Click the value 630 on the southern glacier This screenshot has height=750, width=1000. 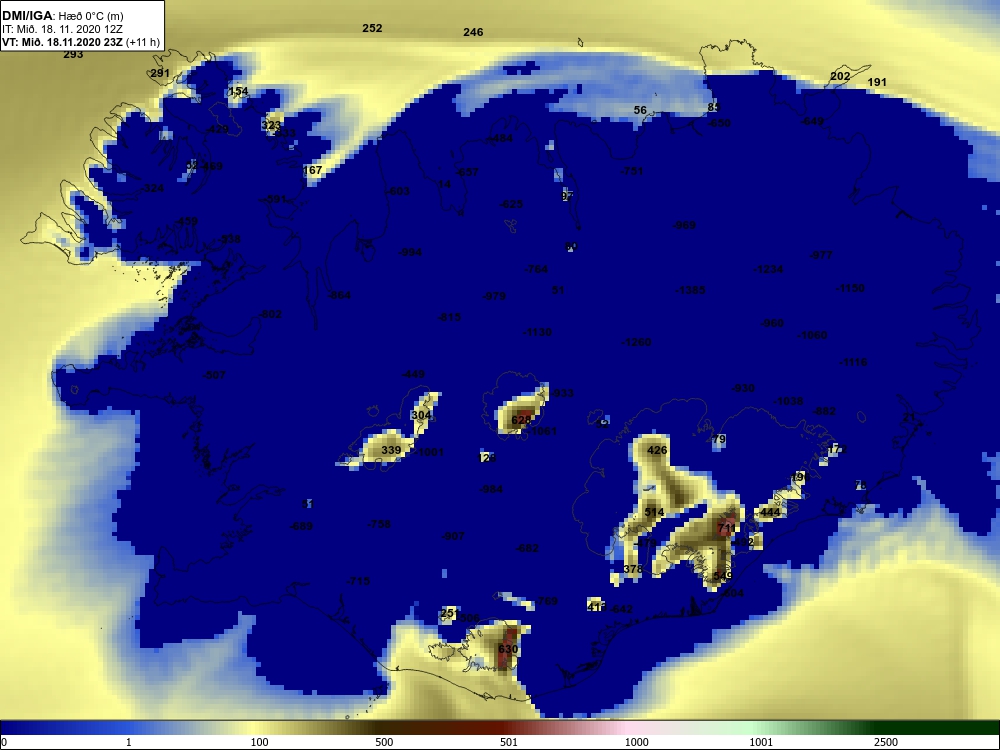click(508, 649)
